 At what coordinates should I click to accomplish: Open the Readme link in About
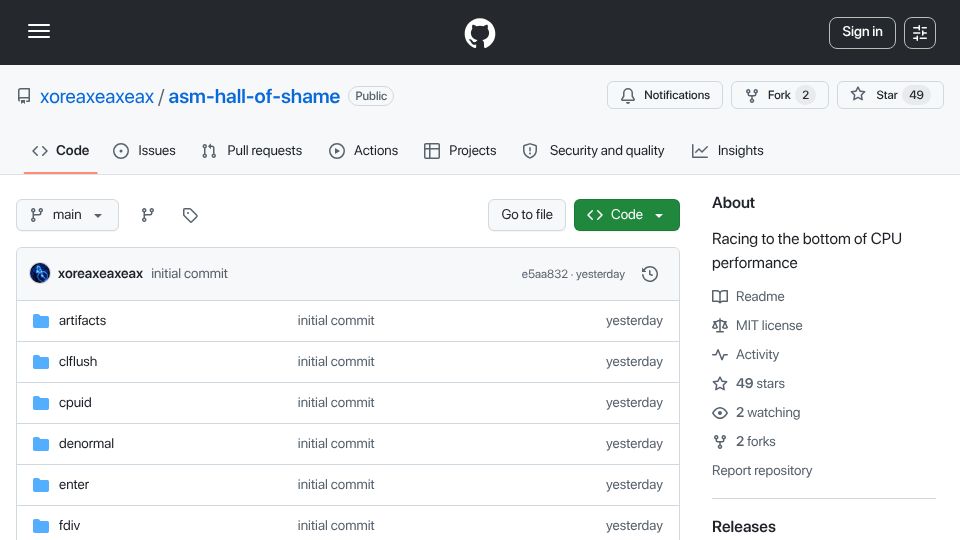(x=760, y=296)
